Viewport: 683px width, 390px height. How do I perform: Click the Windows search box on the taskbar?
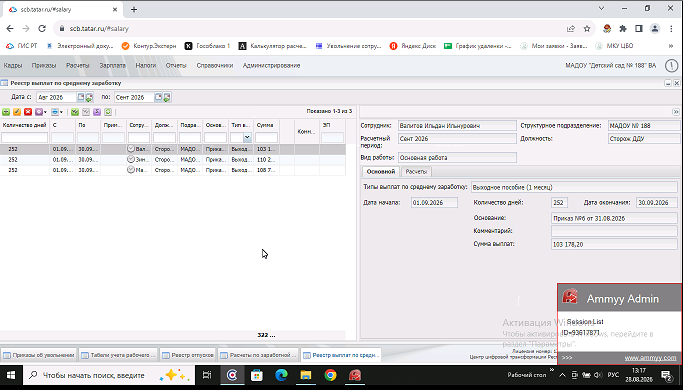pos(109,375)
